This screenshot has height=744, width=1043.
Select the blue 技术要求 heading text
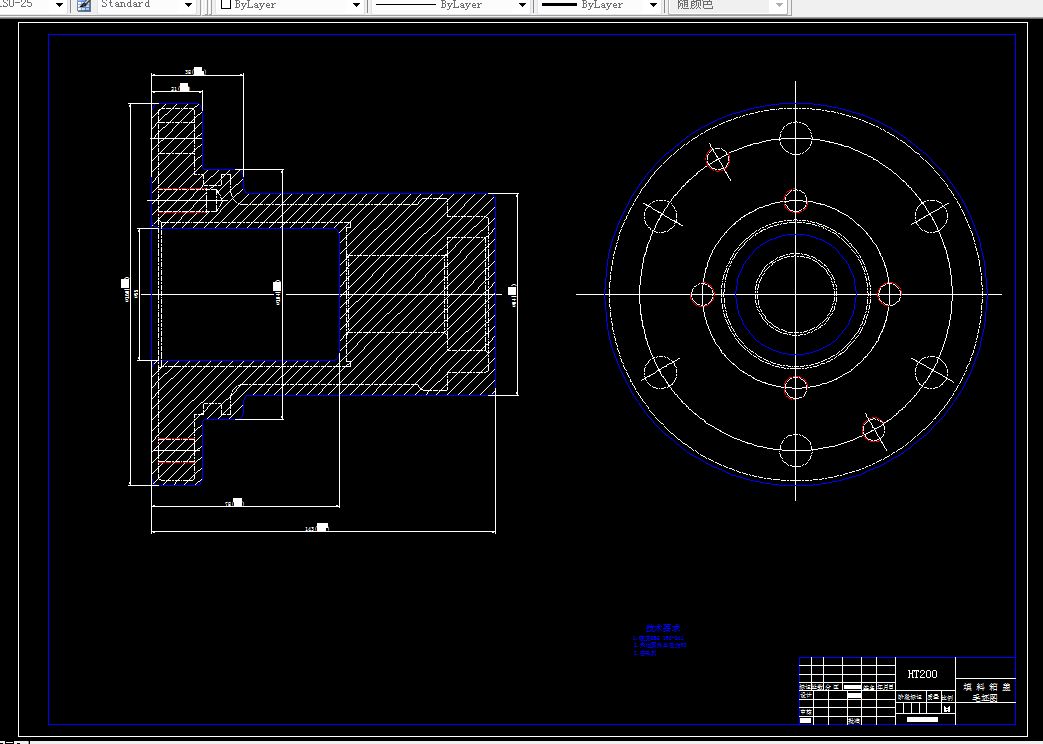[663, 628]
